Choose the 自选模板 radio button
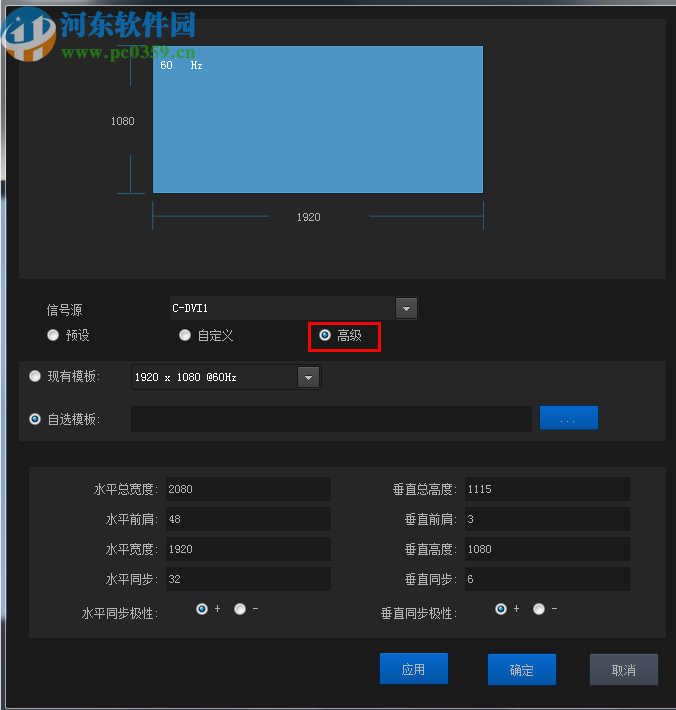 pyautogui.click(x=35, y=419)
